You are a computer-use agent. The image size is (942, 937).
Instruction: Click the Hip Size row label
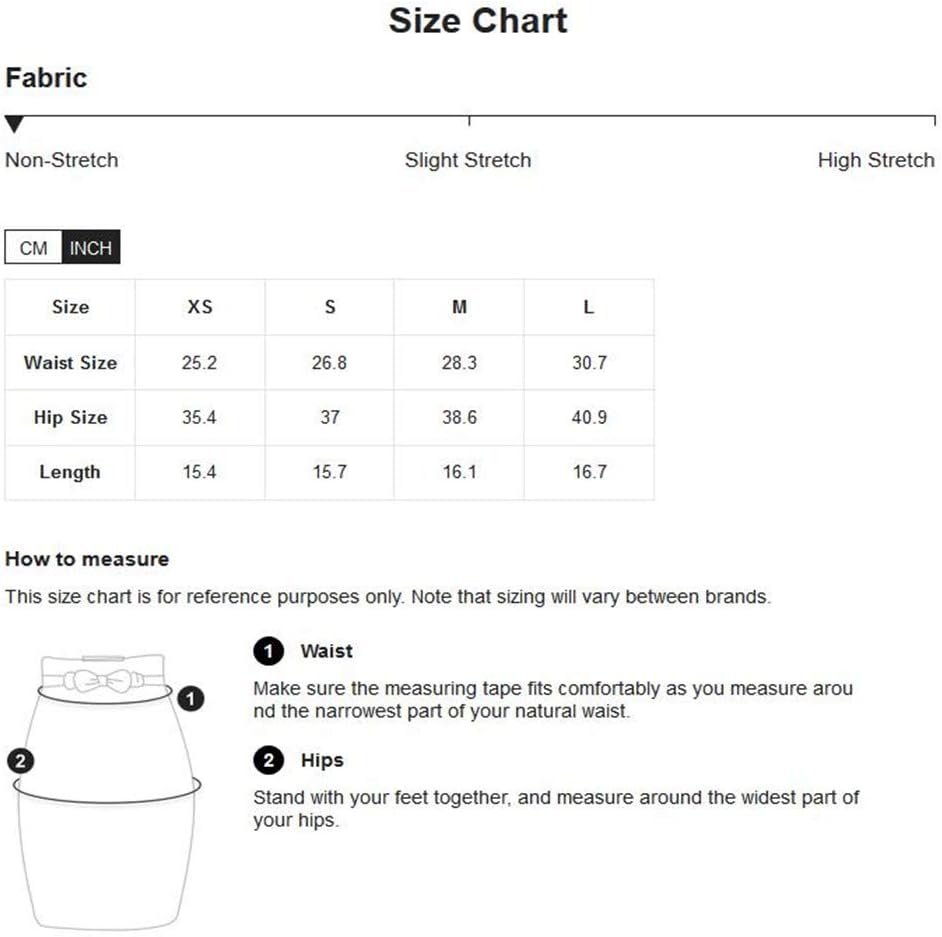click(70, 417)
